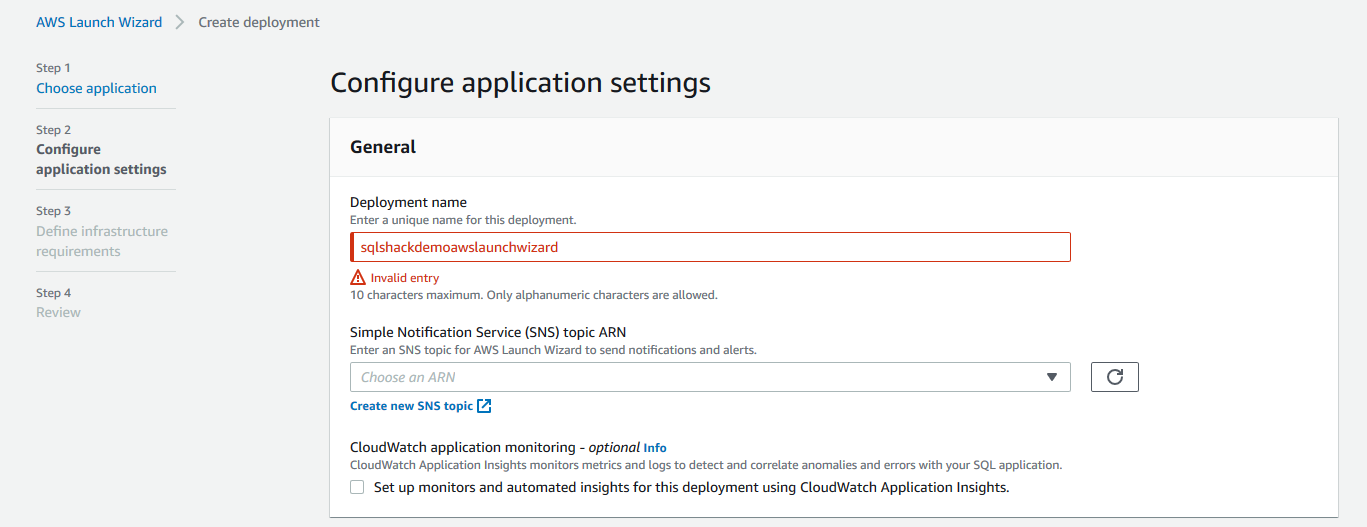
Task: Return to Step 1 Choose application
Action: 96,88
